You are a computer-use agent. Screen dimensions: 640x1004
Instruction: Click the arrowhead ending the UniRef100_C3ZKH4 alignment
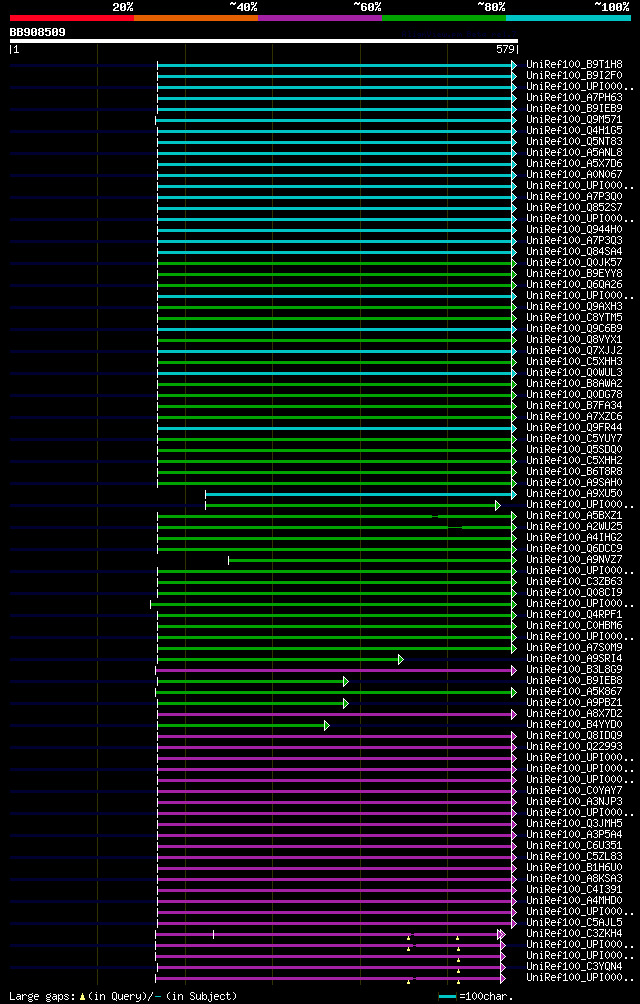502,934
